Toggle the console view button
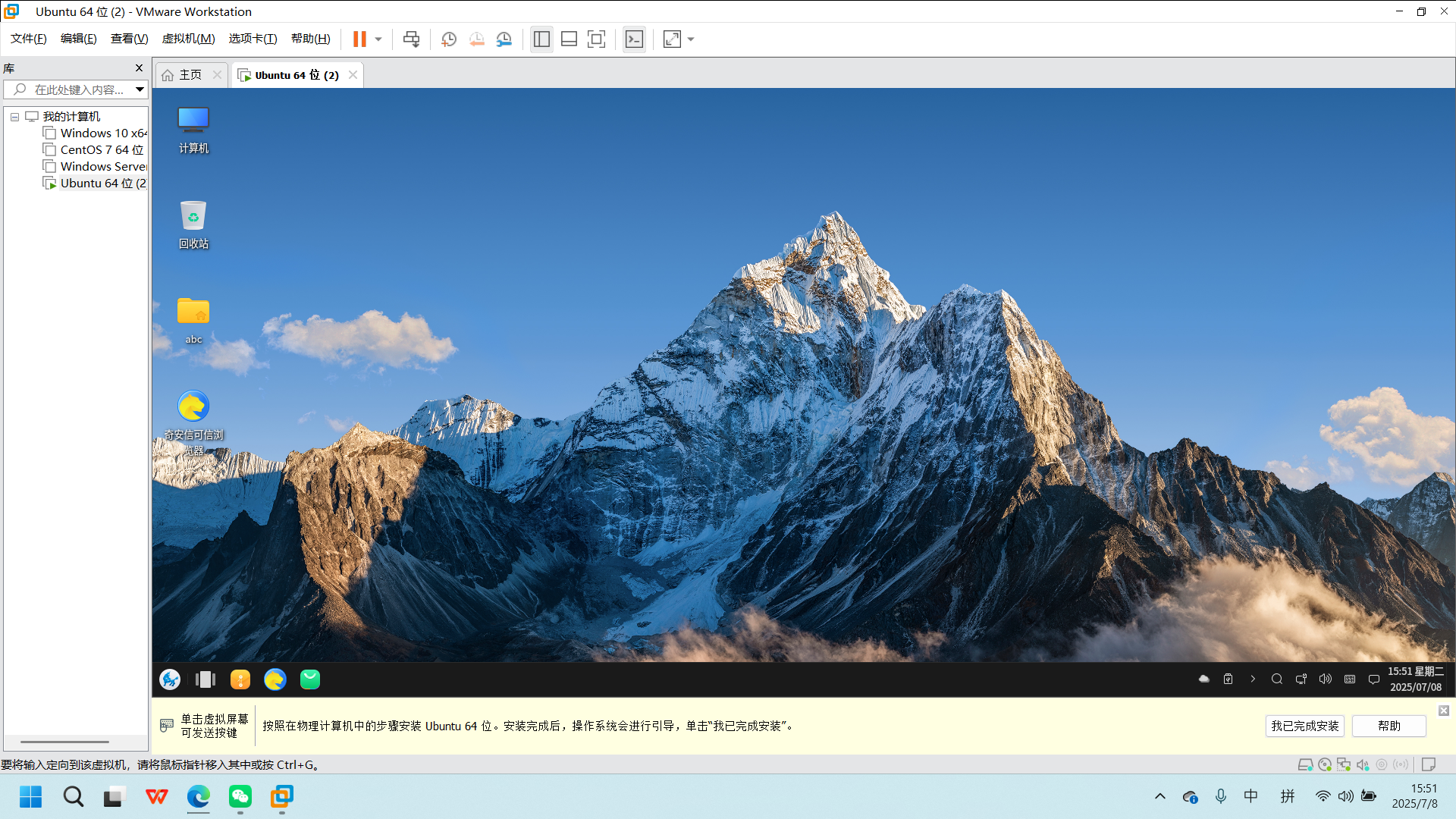The width and height of the screenshot is (1456, 819). tap(634, 39)
